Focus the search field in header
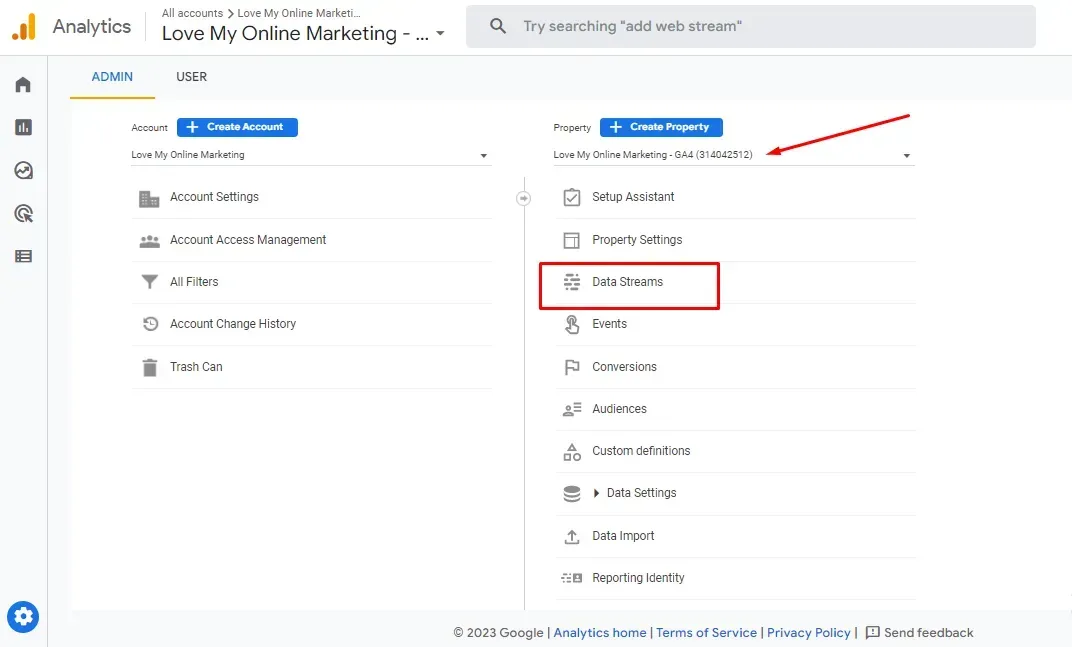The width and height of the screenshot is (1072, 647). (x=751, y=27)
